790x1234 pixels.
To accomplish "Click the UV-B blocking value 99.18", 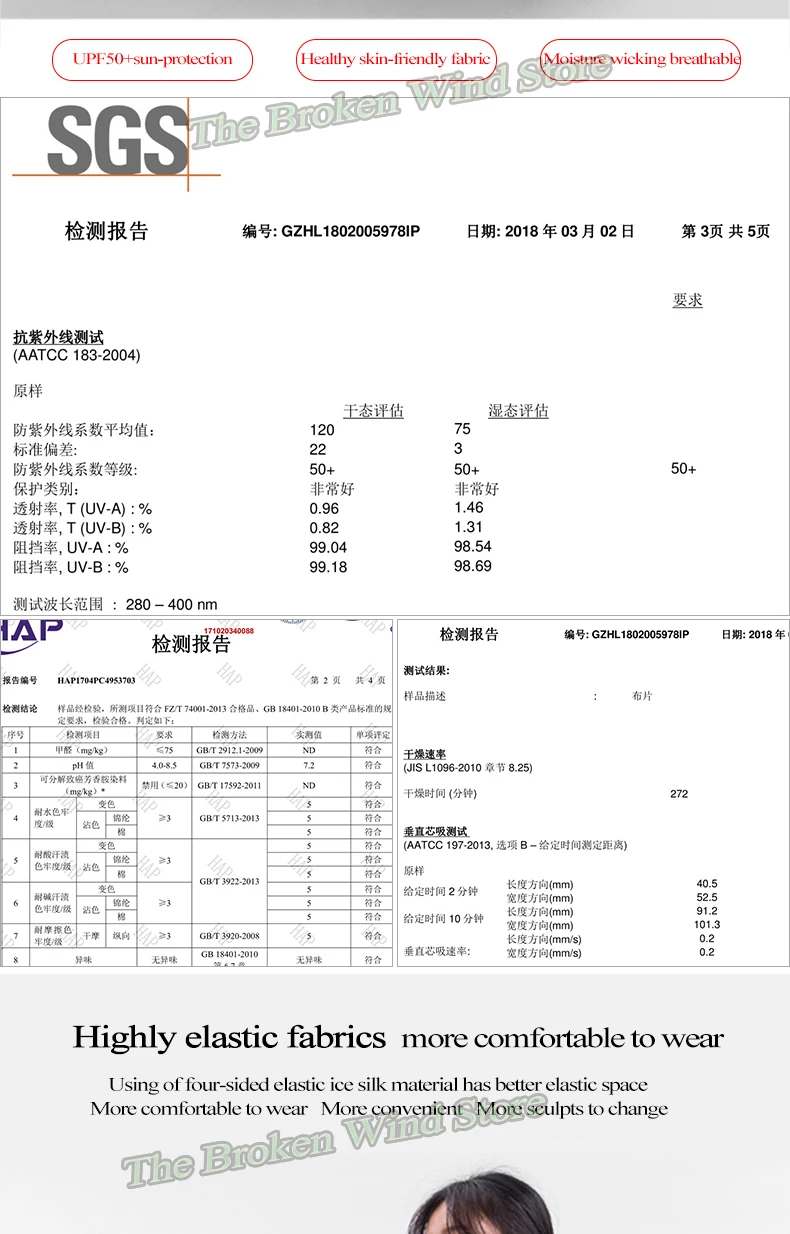I will pyautogui.click(x=328, y=567).
